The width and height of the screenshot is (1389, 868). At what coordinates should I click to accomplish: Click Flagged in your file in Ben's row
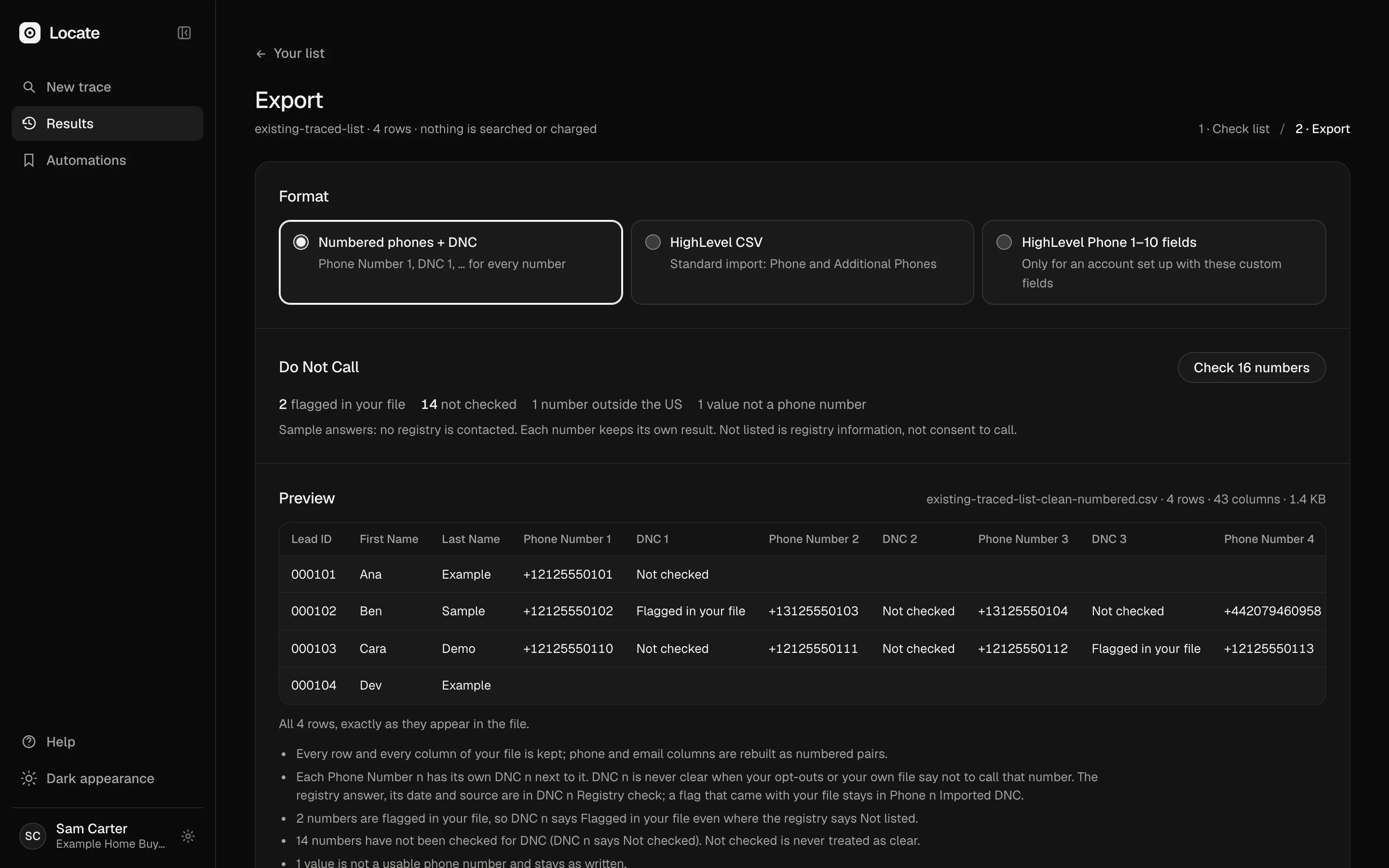(x=691, y=611)
